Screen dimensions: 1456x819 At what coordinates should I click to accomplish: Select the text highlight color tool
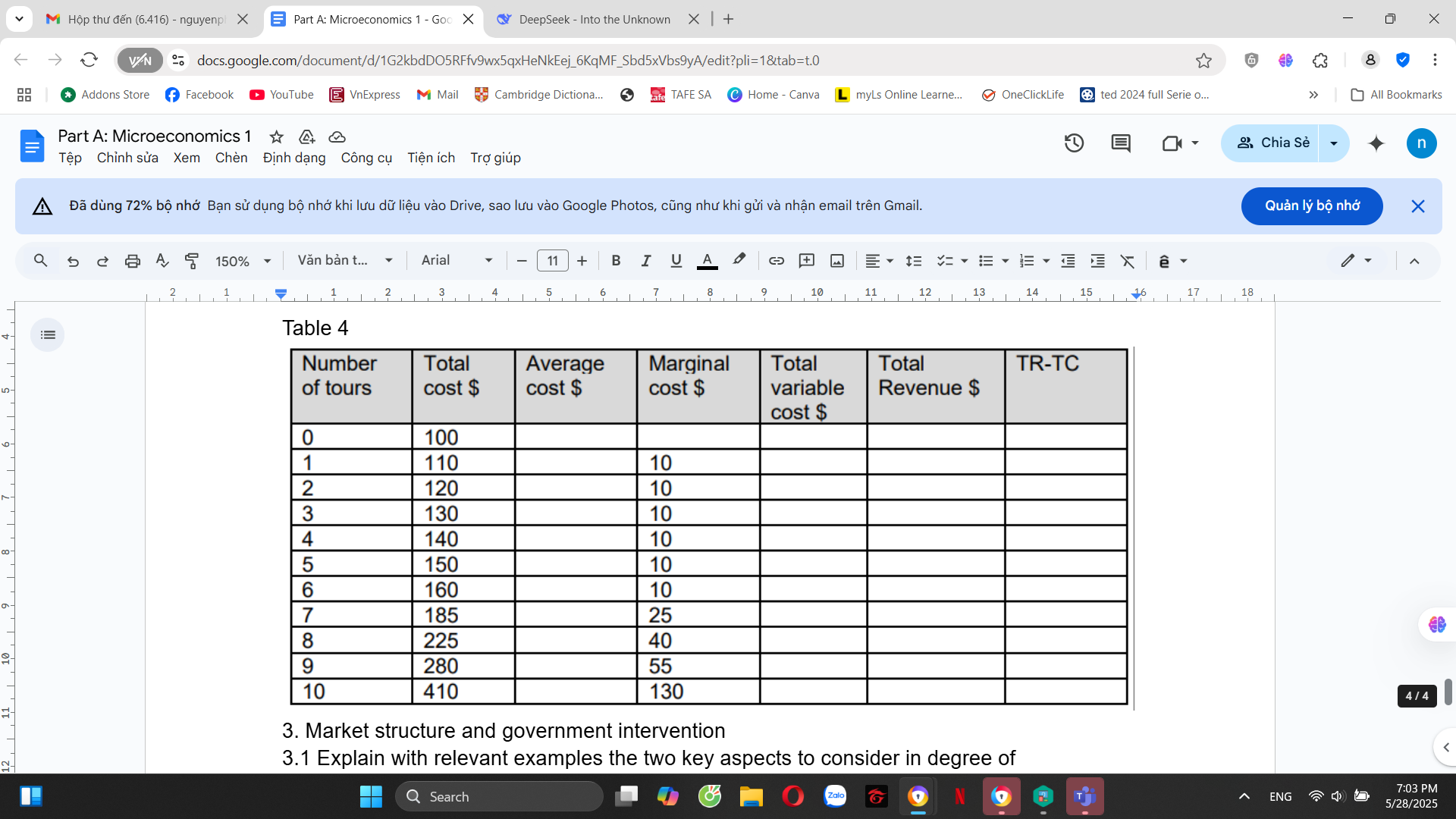pos(738,260)
